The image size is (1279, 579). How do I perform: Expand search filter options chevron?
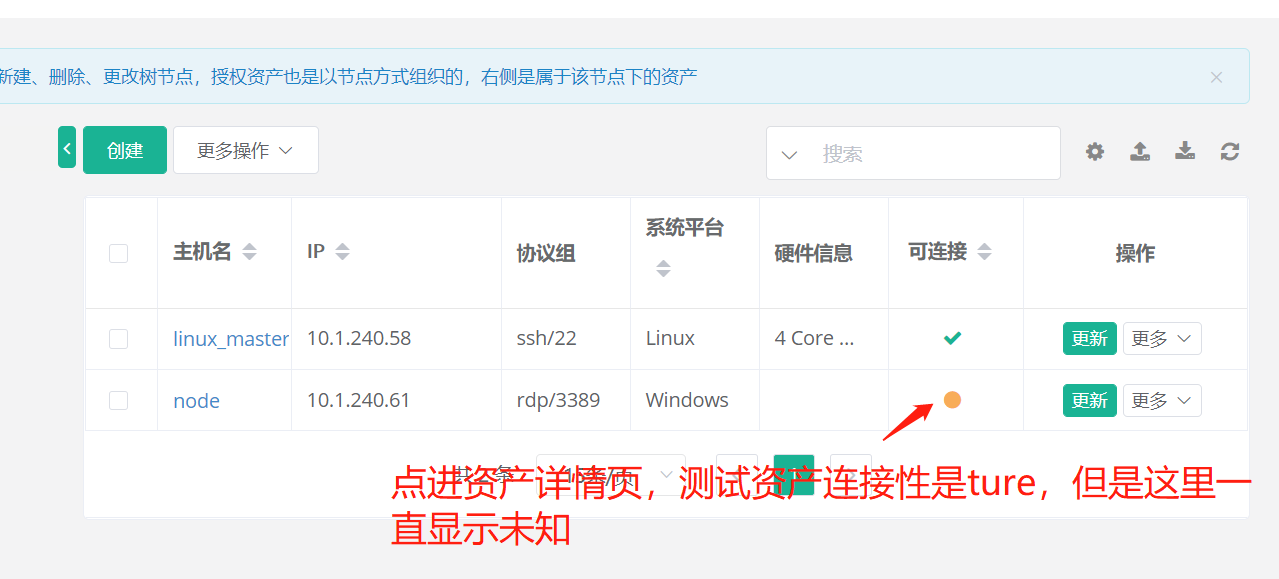click(x=789, y=154)
